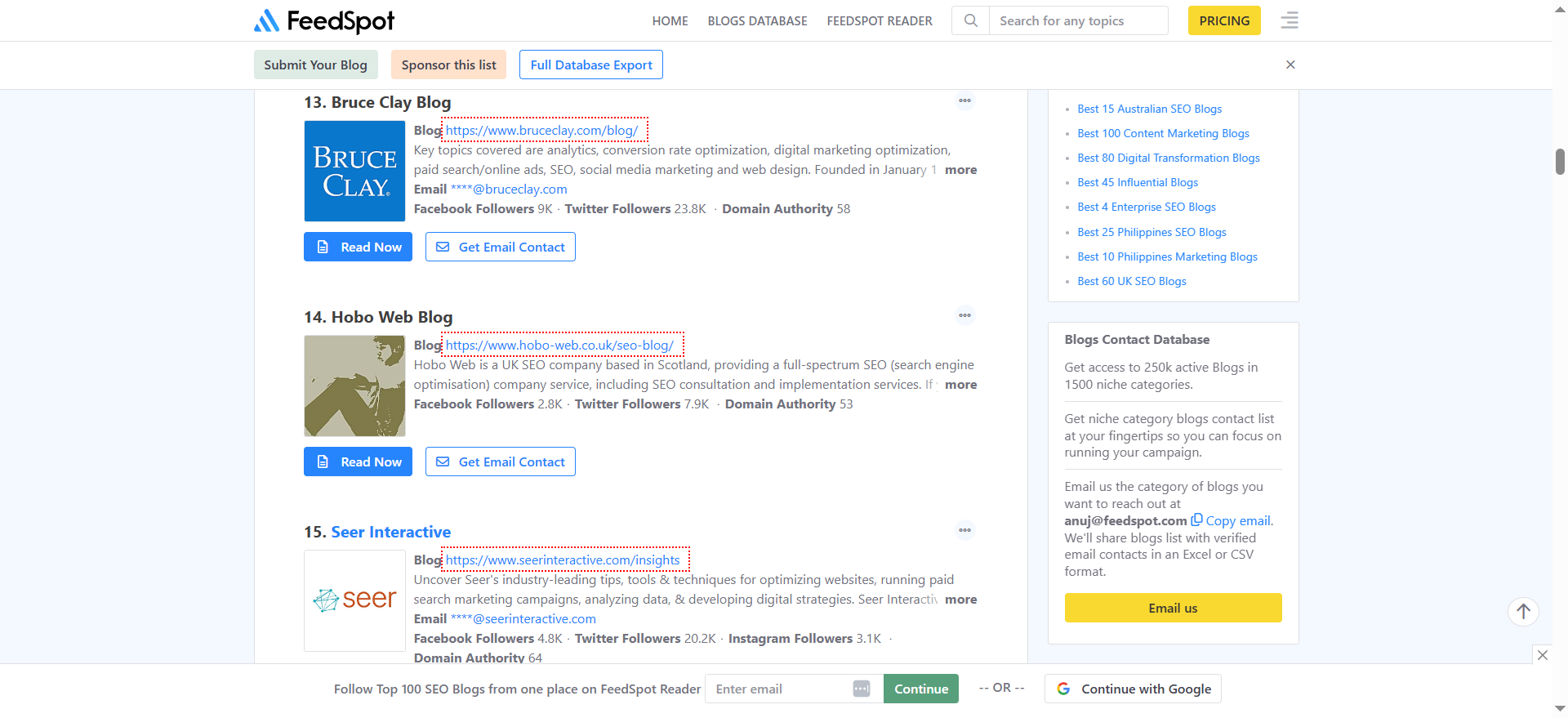Screen dimensions: 1568x718
Task: Click the Seer Interactive title link
Action: coord(390,532)
